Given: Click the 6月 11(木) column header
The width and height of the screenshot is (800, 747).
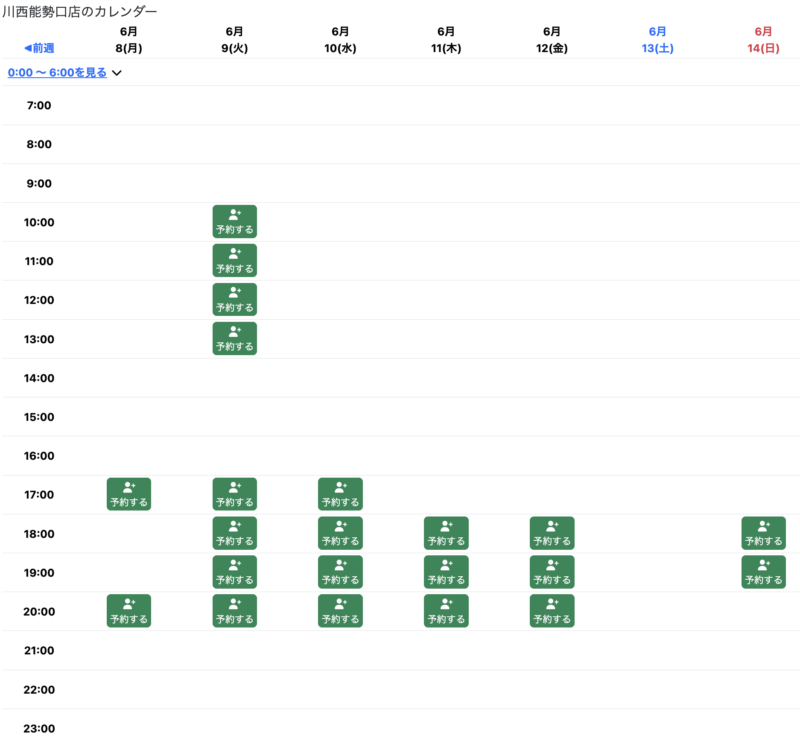Looking at the screenshot, I should (x=446, y=40).
